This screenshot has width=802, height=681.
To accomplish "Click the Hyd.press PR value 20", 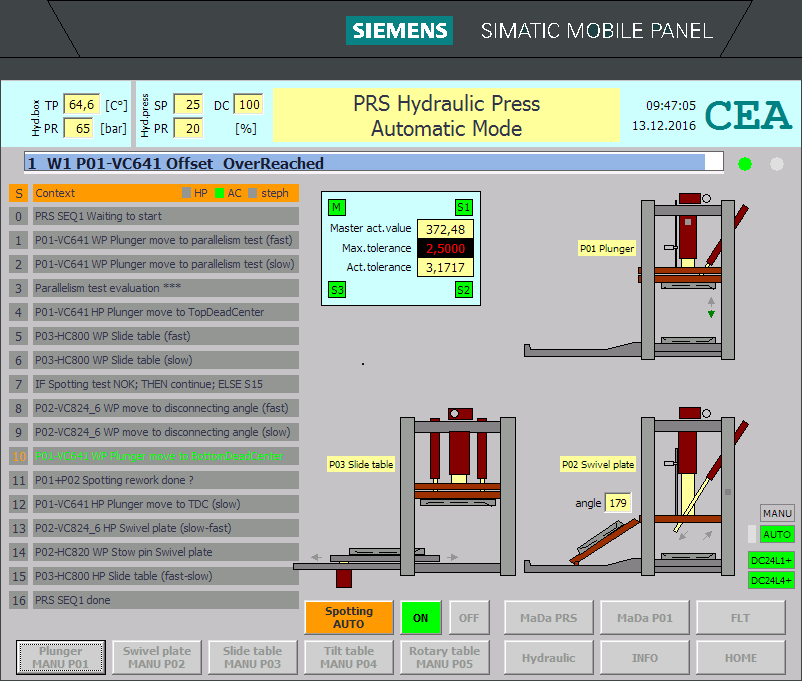I will 189,128.
